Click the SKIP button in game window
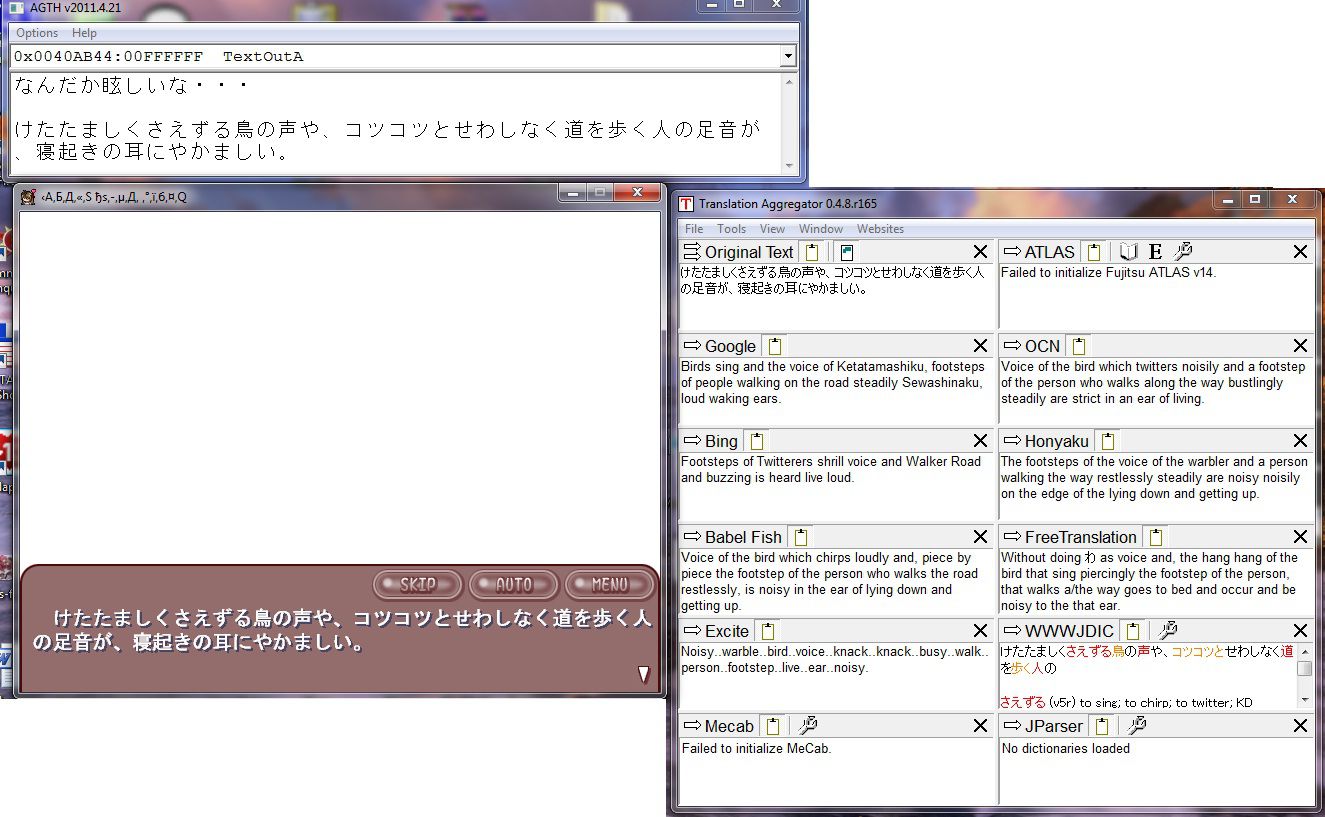The width and height of the screenshot is (1325, 817). point(418,584)
